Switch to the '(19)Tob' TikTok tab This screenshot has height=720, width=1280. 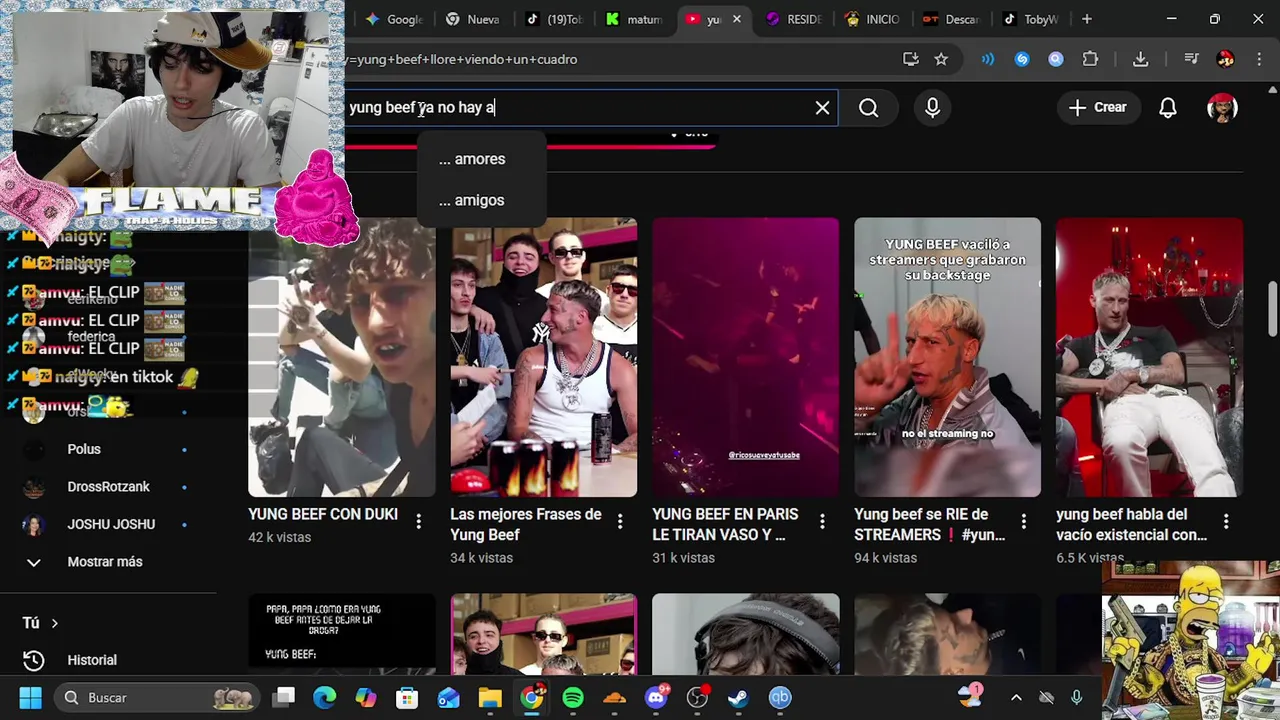tap(555, 19)
